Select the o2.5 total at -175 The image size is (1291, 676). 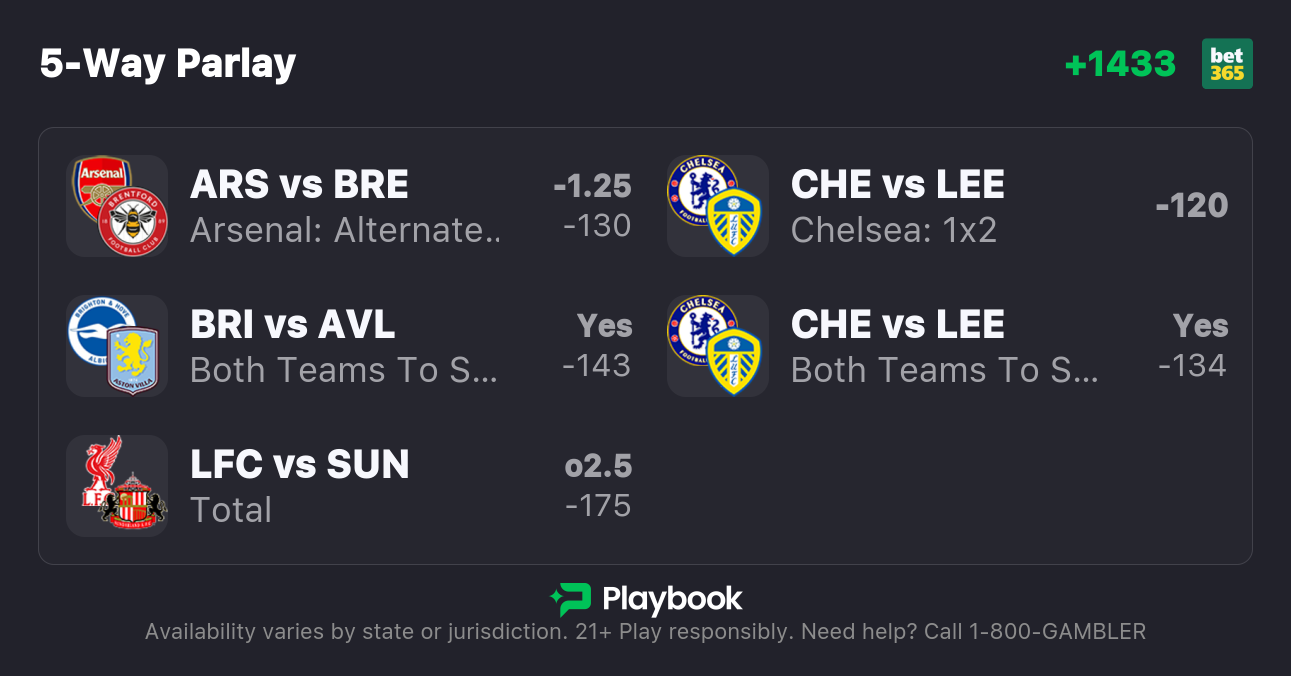[598, 486]
